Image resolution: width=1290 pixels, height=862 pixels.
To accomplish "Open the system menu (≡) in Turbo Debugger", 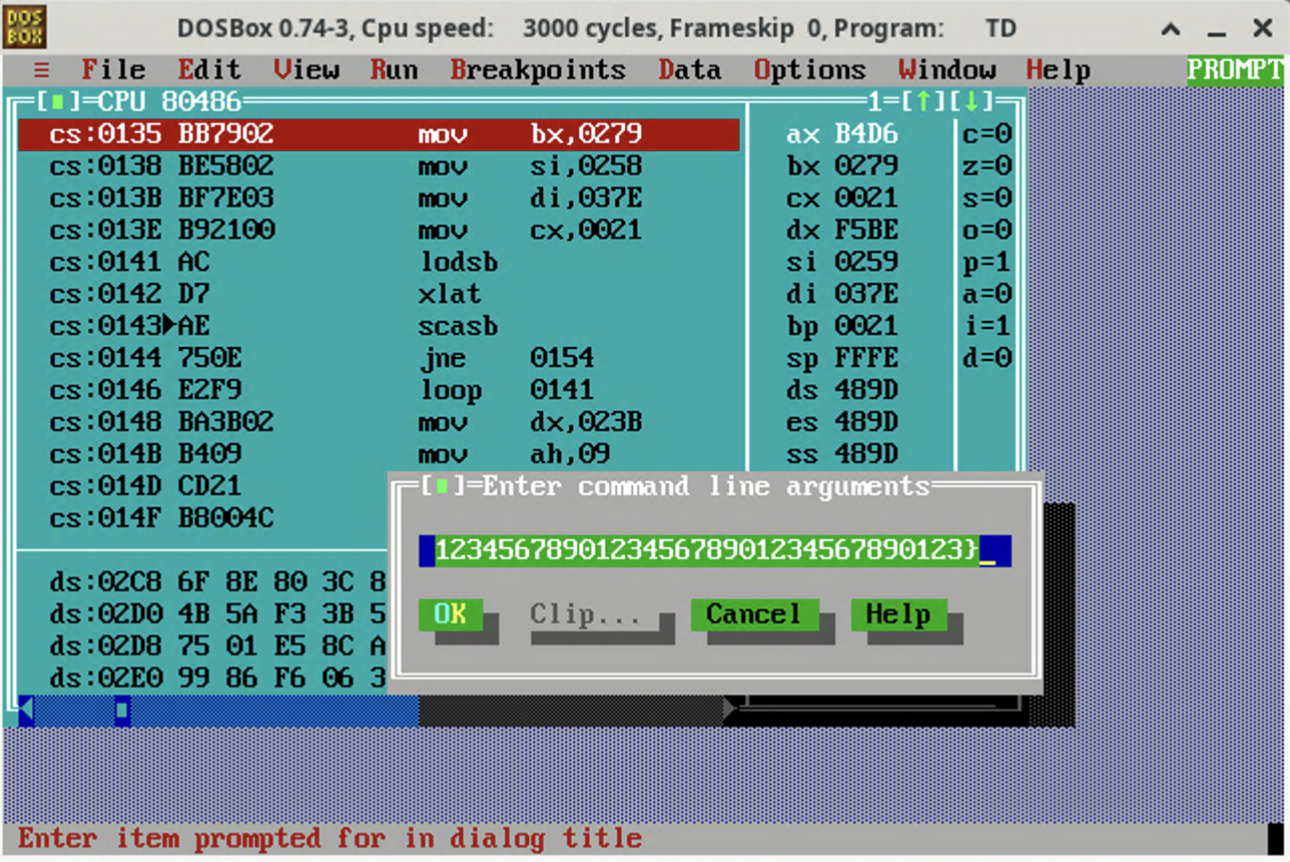I will click(41, 70).
